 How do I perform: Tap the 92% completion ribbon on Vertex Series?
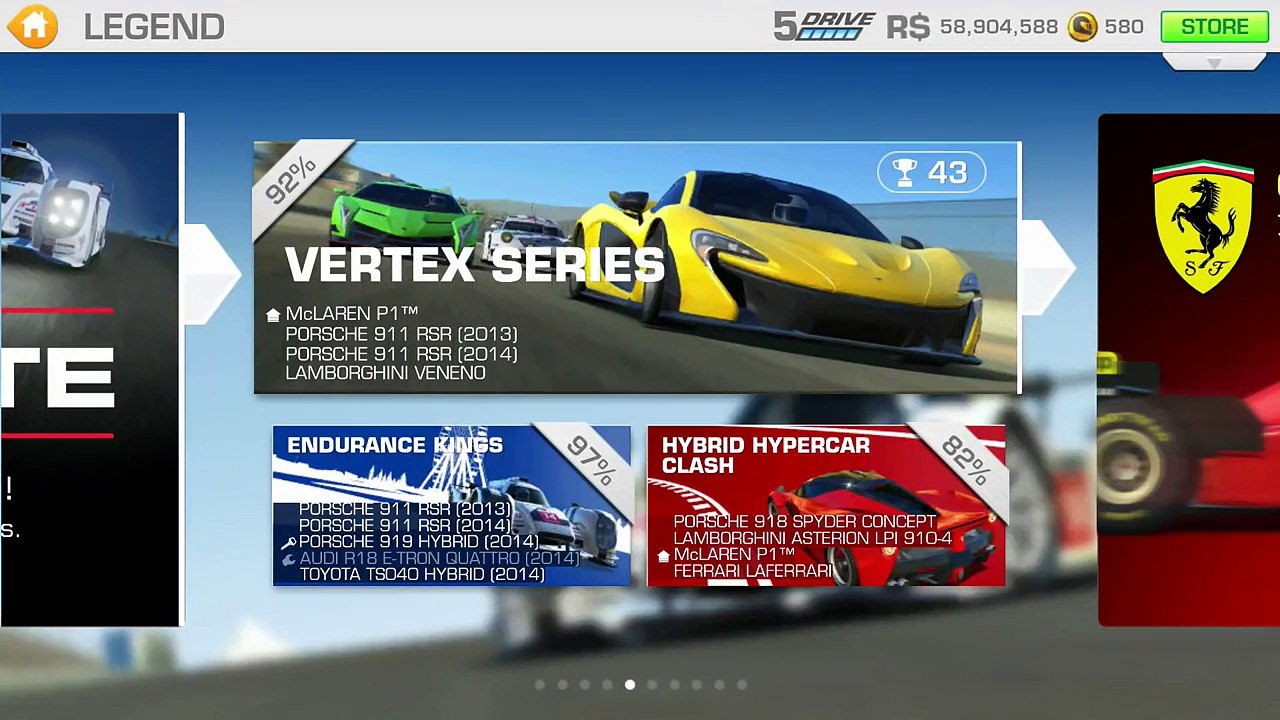click(x=291, y=181)
